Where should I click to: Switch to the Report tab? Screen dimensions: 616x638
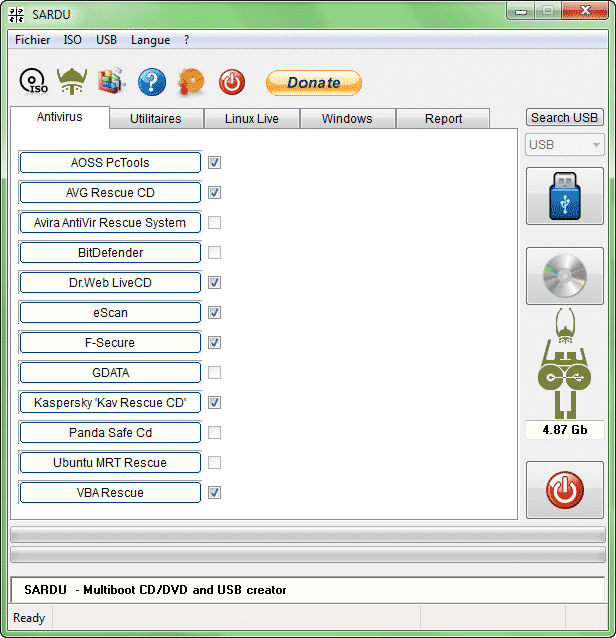[443, 119]
